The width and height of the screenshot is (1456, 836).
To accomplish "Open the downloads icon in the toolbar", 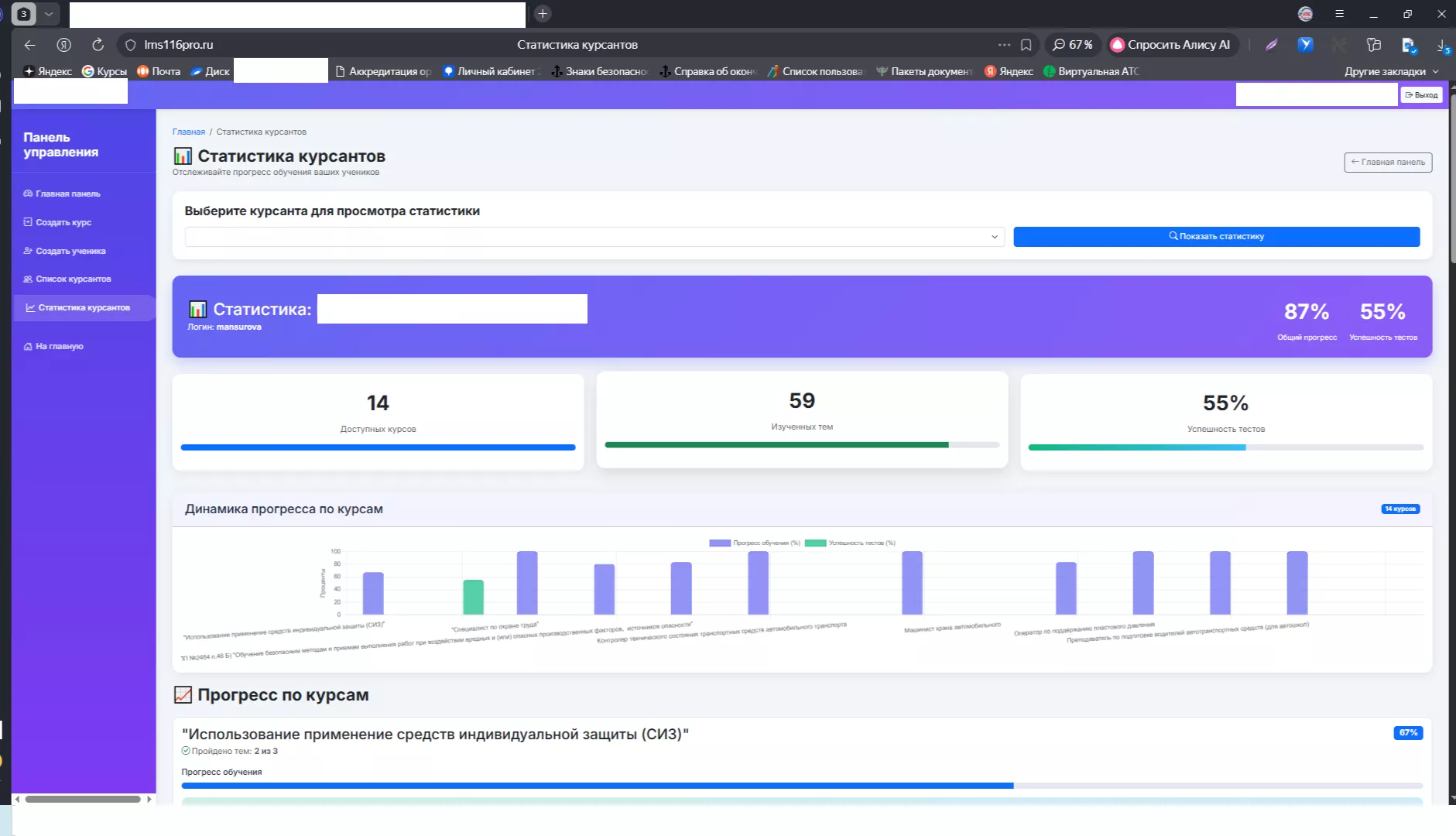I will coord(1442,45).
